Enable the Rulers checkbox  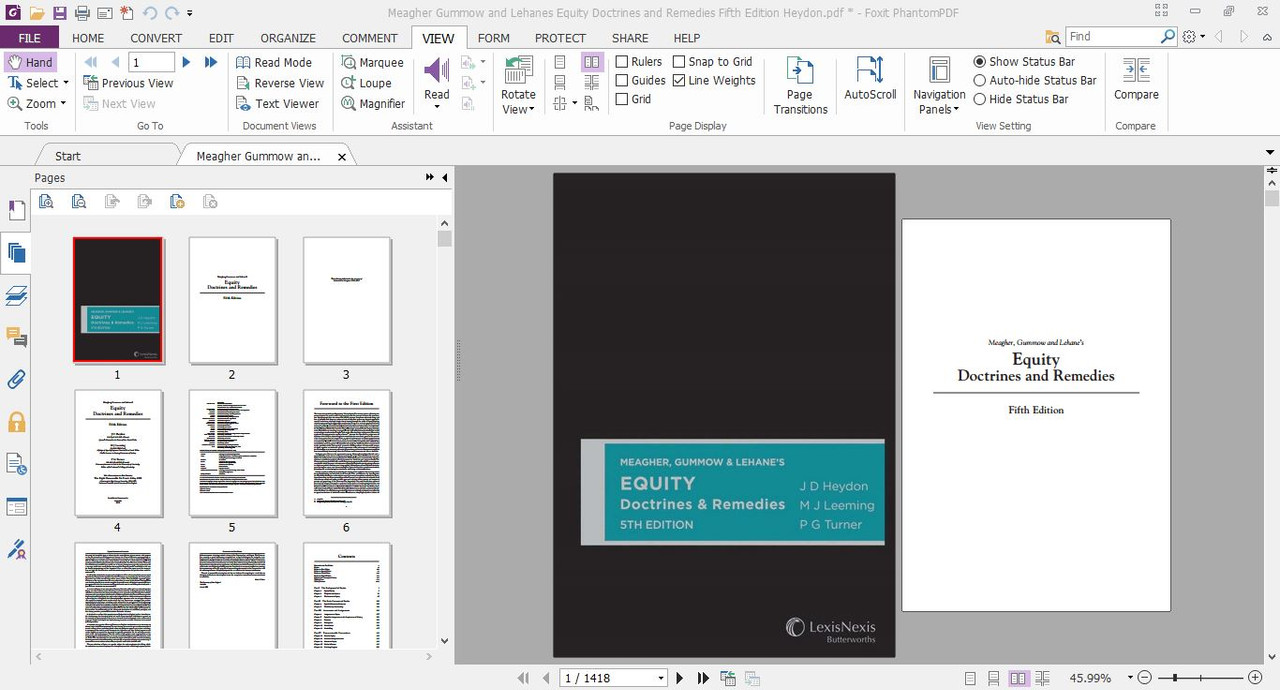(622, 62)
